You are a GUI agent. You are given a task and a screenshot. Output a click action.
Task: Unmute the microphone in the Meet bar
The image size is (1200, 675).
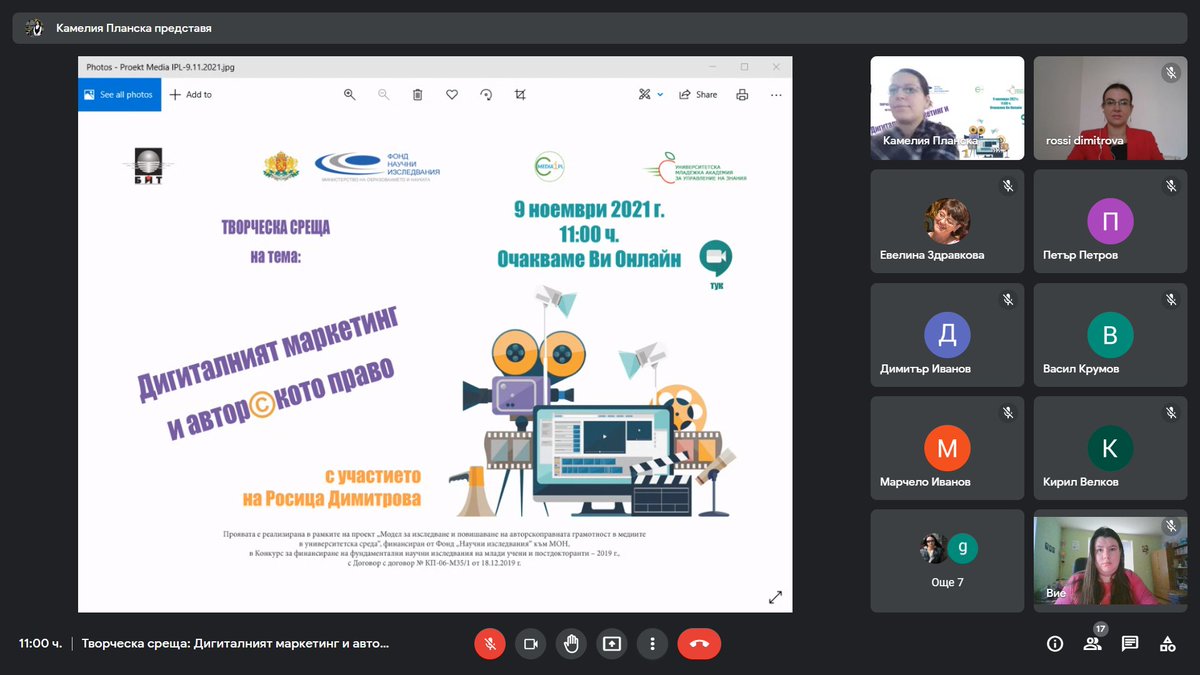(490, 644)
